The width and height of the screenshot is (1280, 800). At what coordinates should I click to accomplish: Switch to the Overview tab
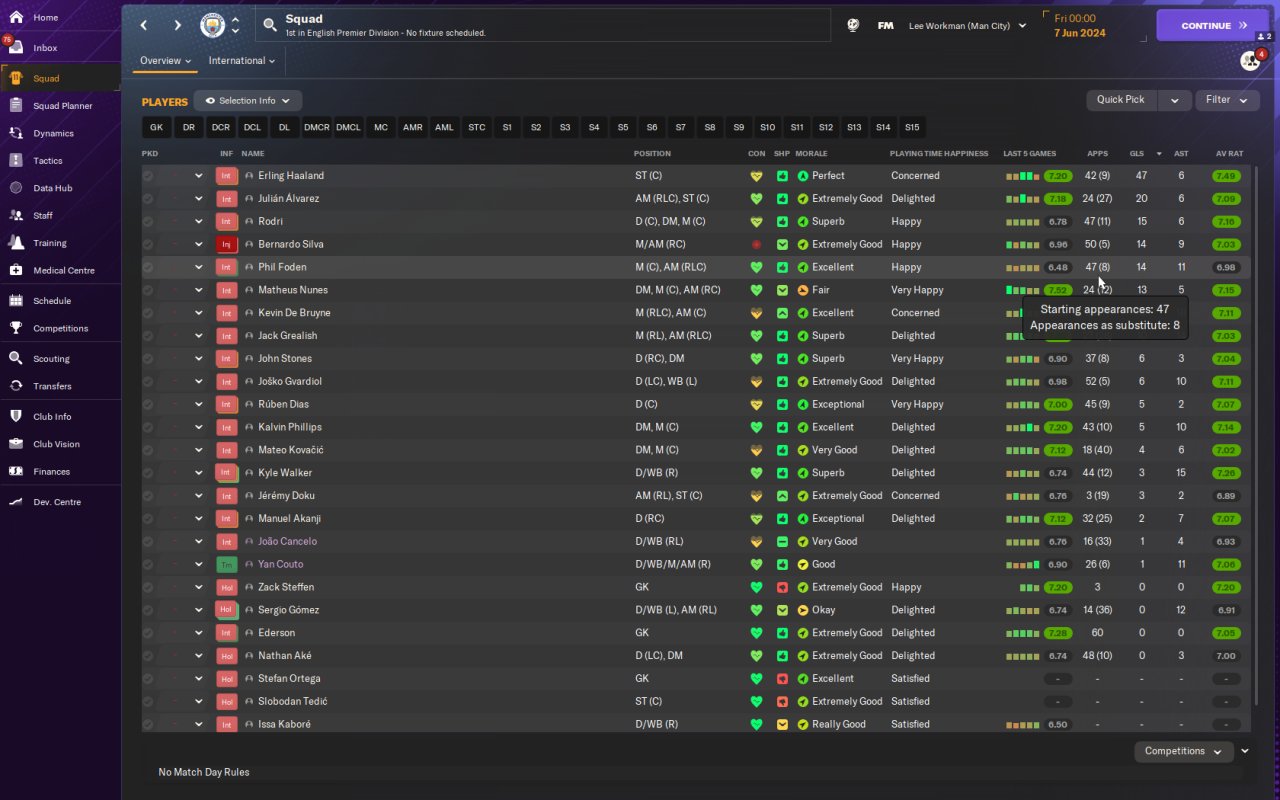165,61
